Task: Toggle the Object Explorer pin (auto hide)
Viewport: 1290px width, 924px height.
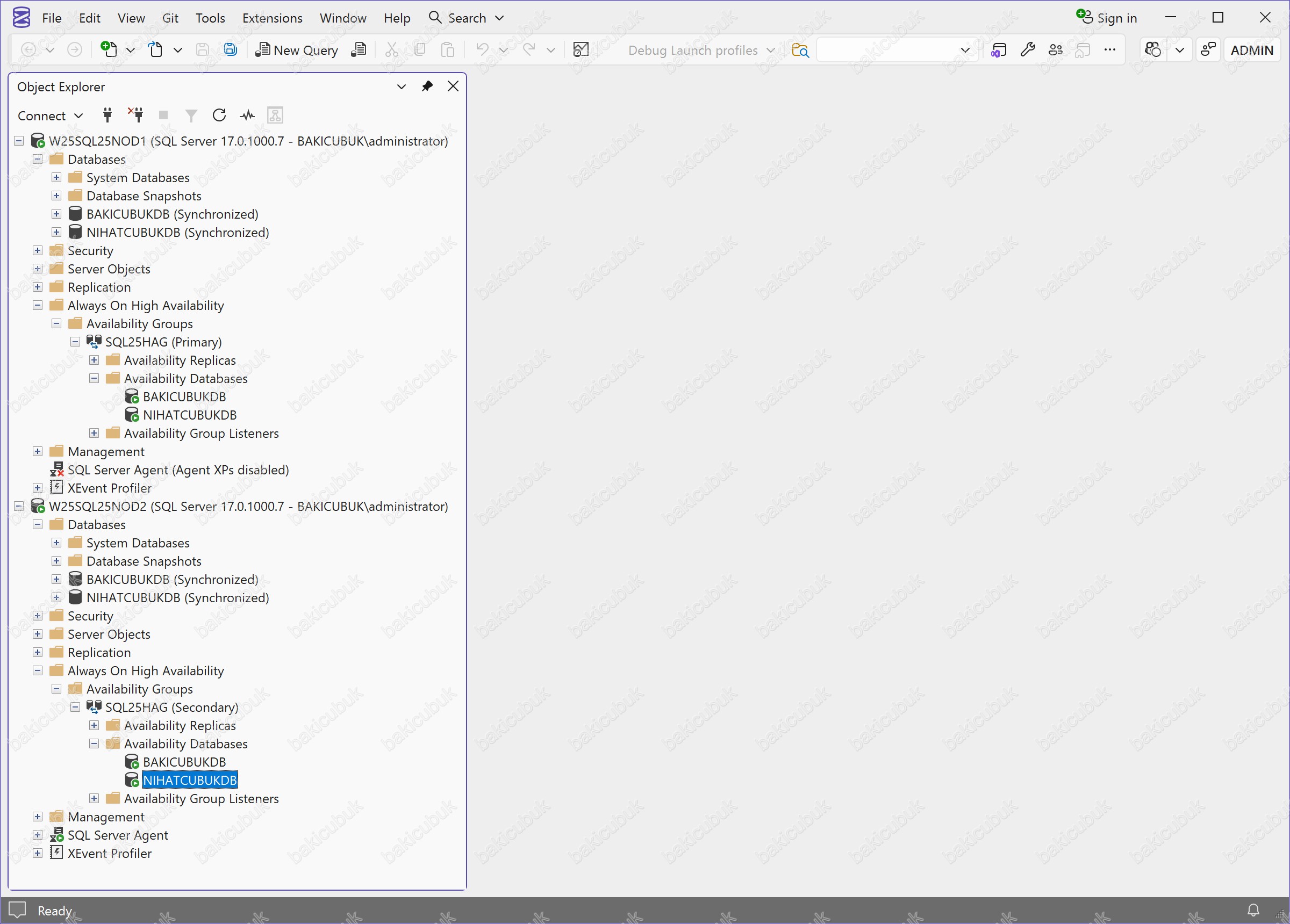Action: pyautogui.click(x=427, y=86)
